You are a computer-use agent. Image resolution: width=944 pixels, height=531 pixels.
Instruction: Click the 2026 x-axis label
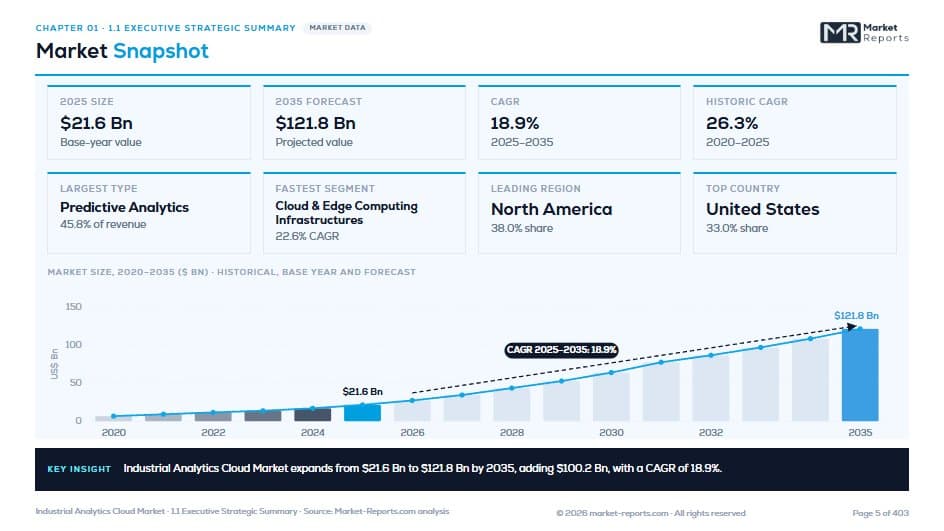412,432
